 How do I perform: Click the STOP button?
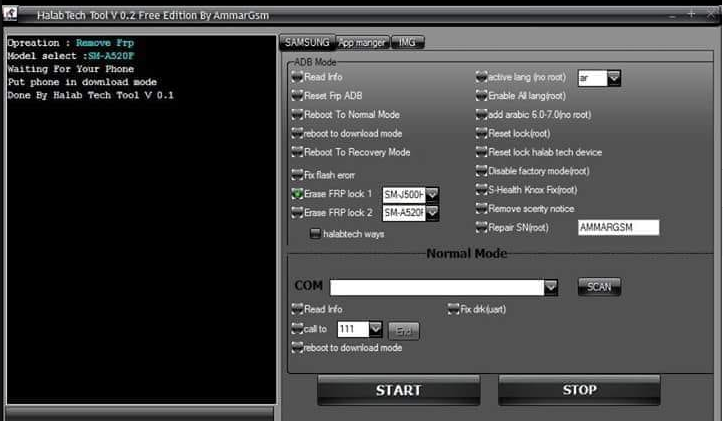(579, 390)
